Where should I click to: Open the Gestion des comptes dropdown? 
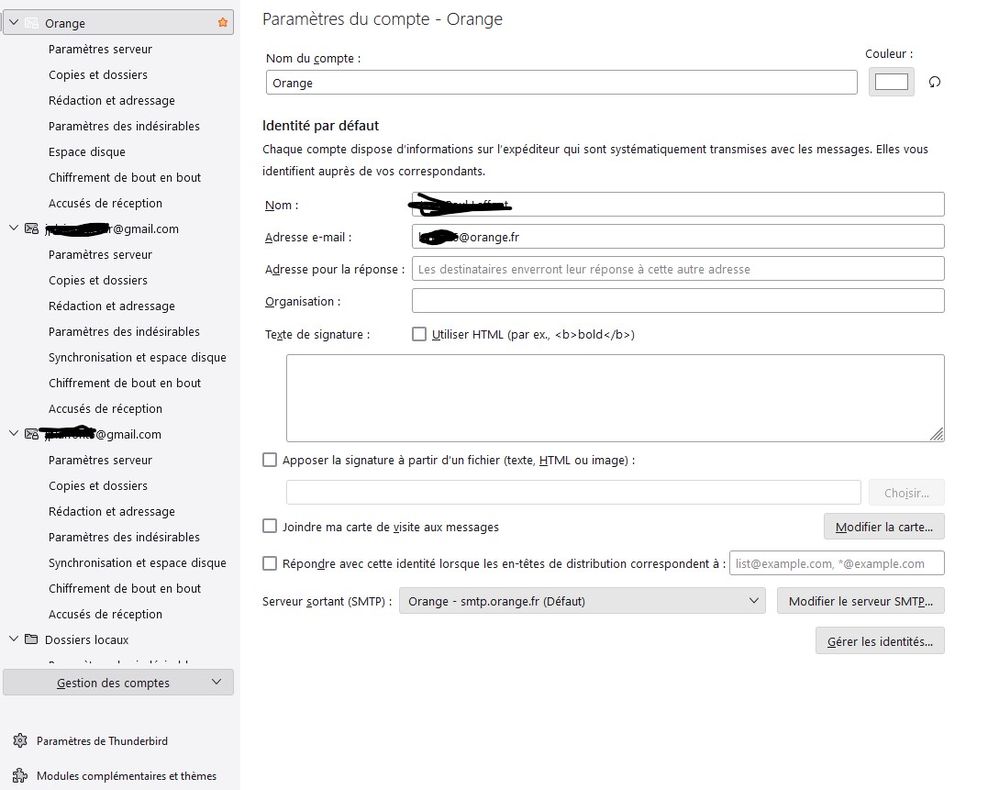click(118, 683)
